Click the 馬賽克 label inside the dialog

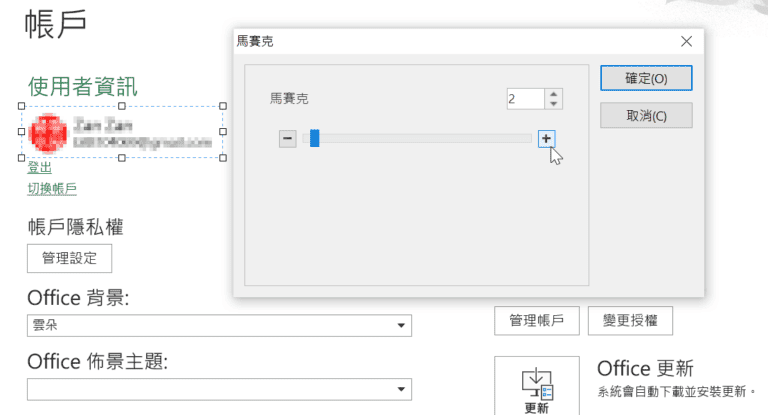(x=289, y=99)
